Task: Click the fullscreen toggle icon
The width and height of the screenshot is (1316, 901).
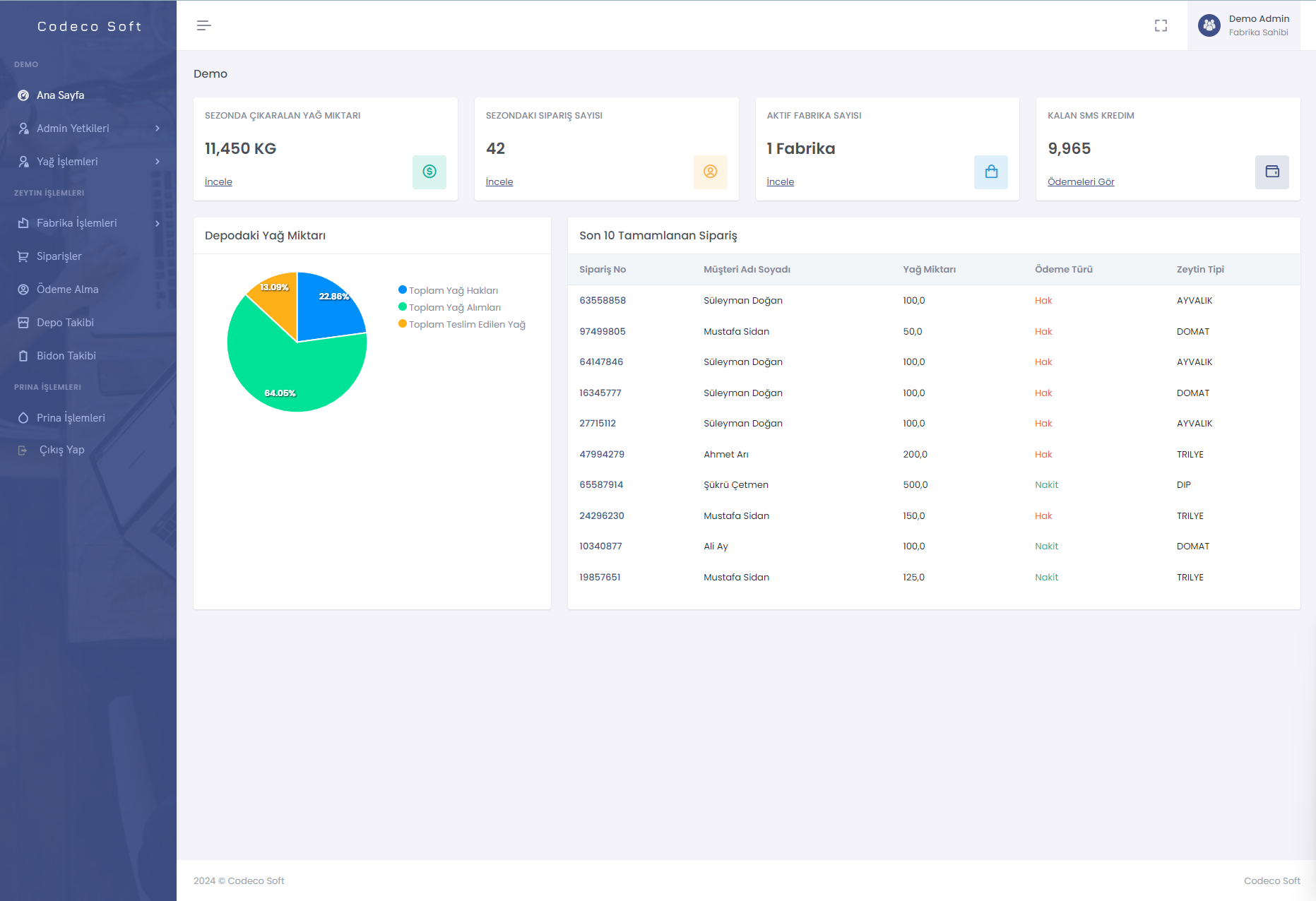Action: [1161, 25]
